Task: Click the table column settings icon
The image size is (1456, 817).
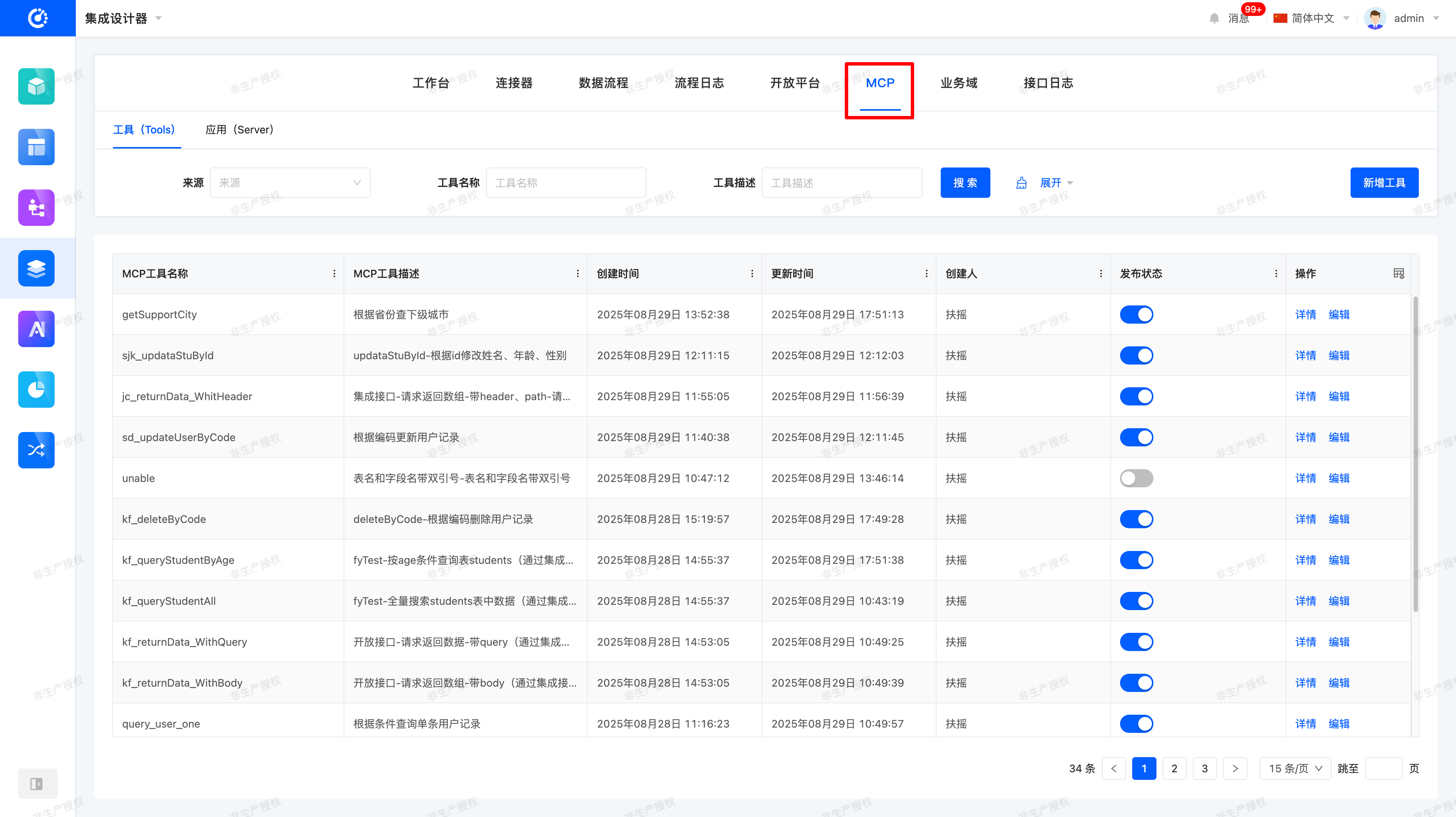Action: tap(1398, 274)
